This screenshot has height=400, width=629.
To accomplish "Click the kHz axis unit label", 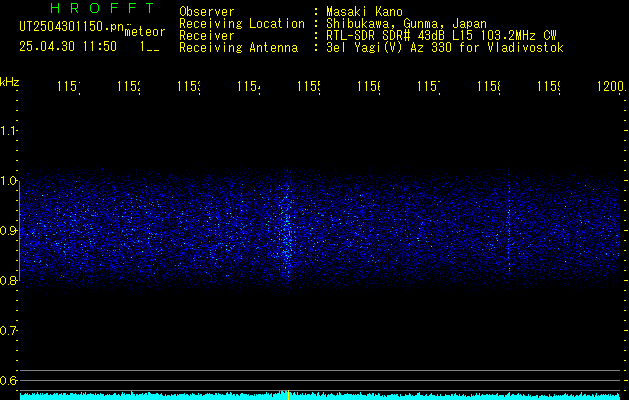I will 10,82.
